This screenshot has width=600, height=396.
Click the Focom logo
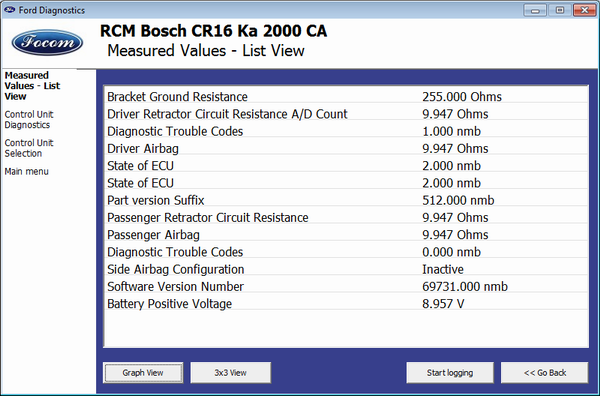[47, 42]
